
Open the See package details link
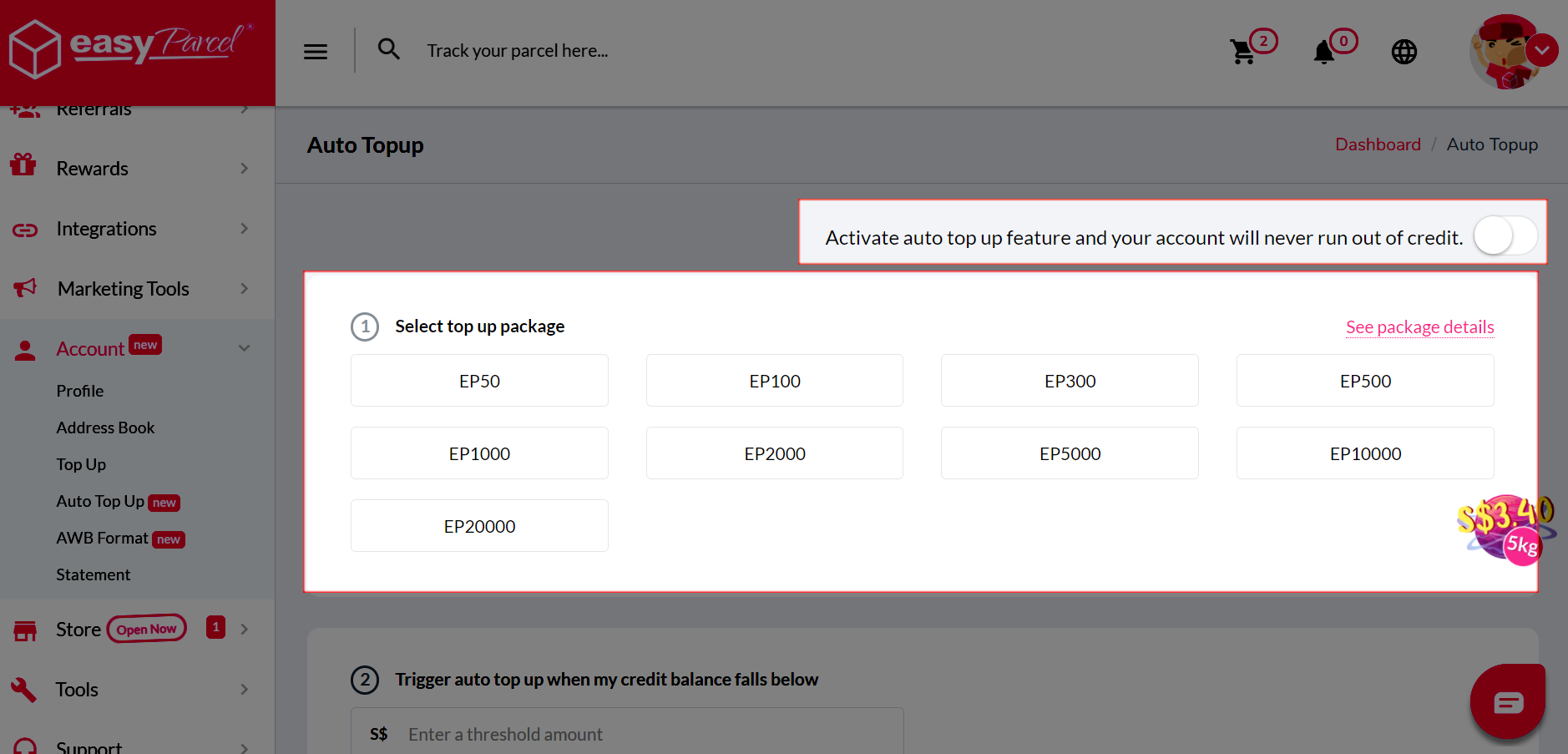pos(1419,326)
